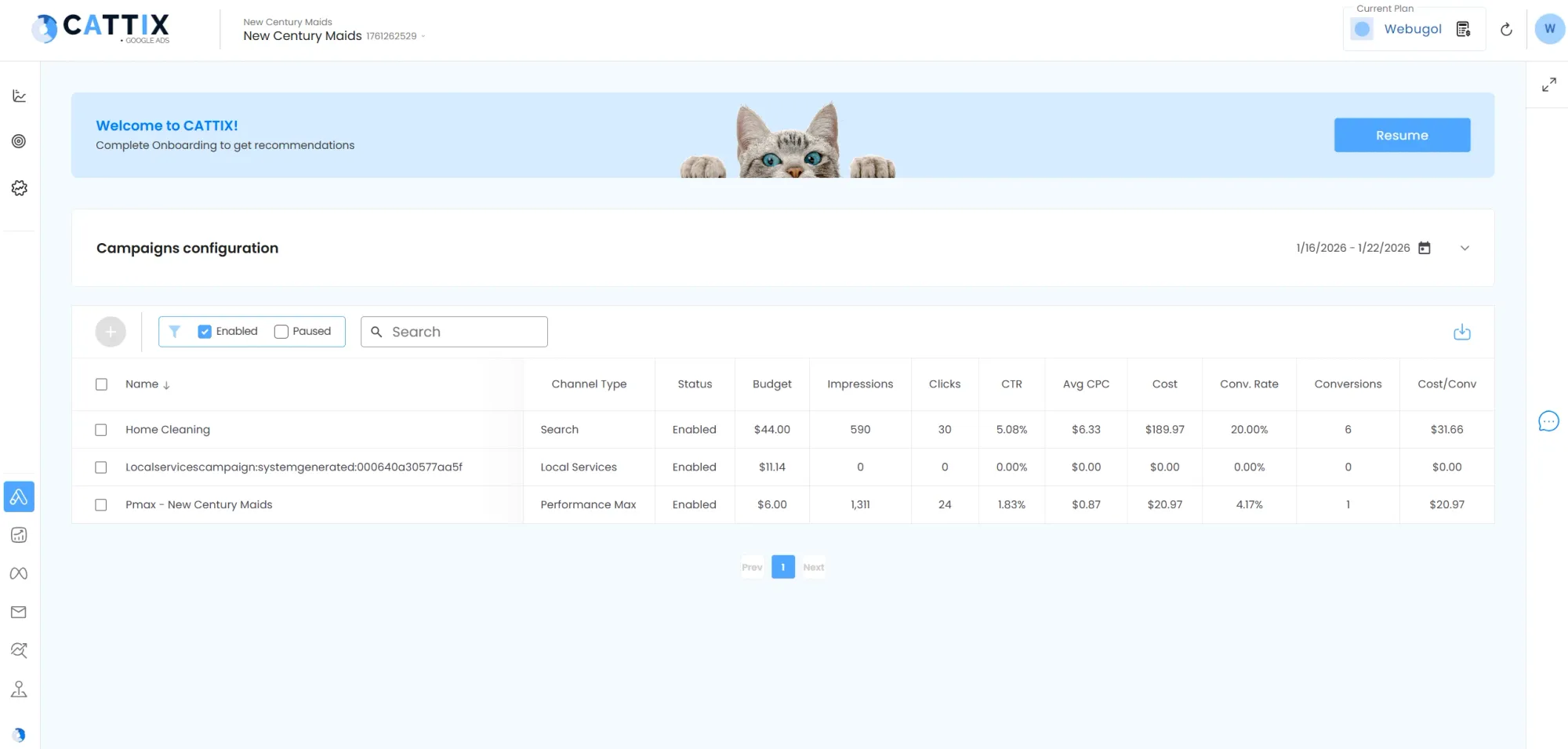The width and height of the screenshot is (1568, 749).
Task: Open settings via the gear icon
Action: pos(19,187)
